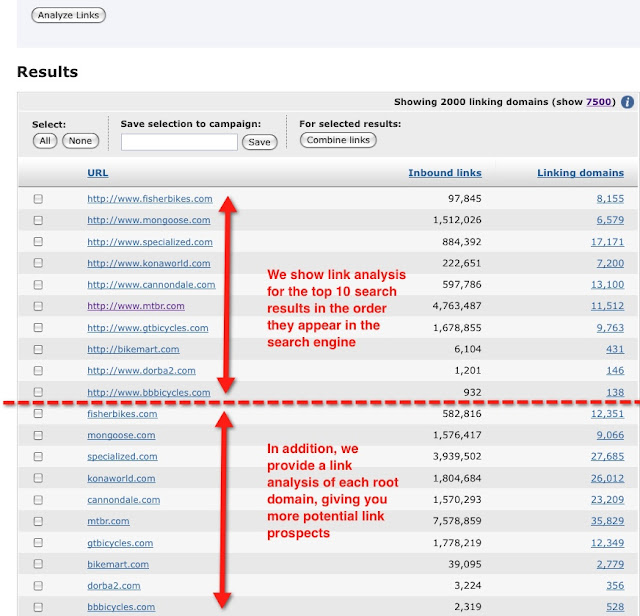Click linking domains count 35,829 for mtbr.com
This screenshot has height=616, width=640.
(x=607, y=521)
